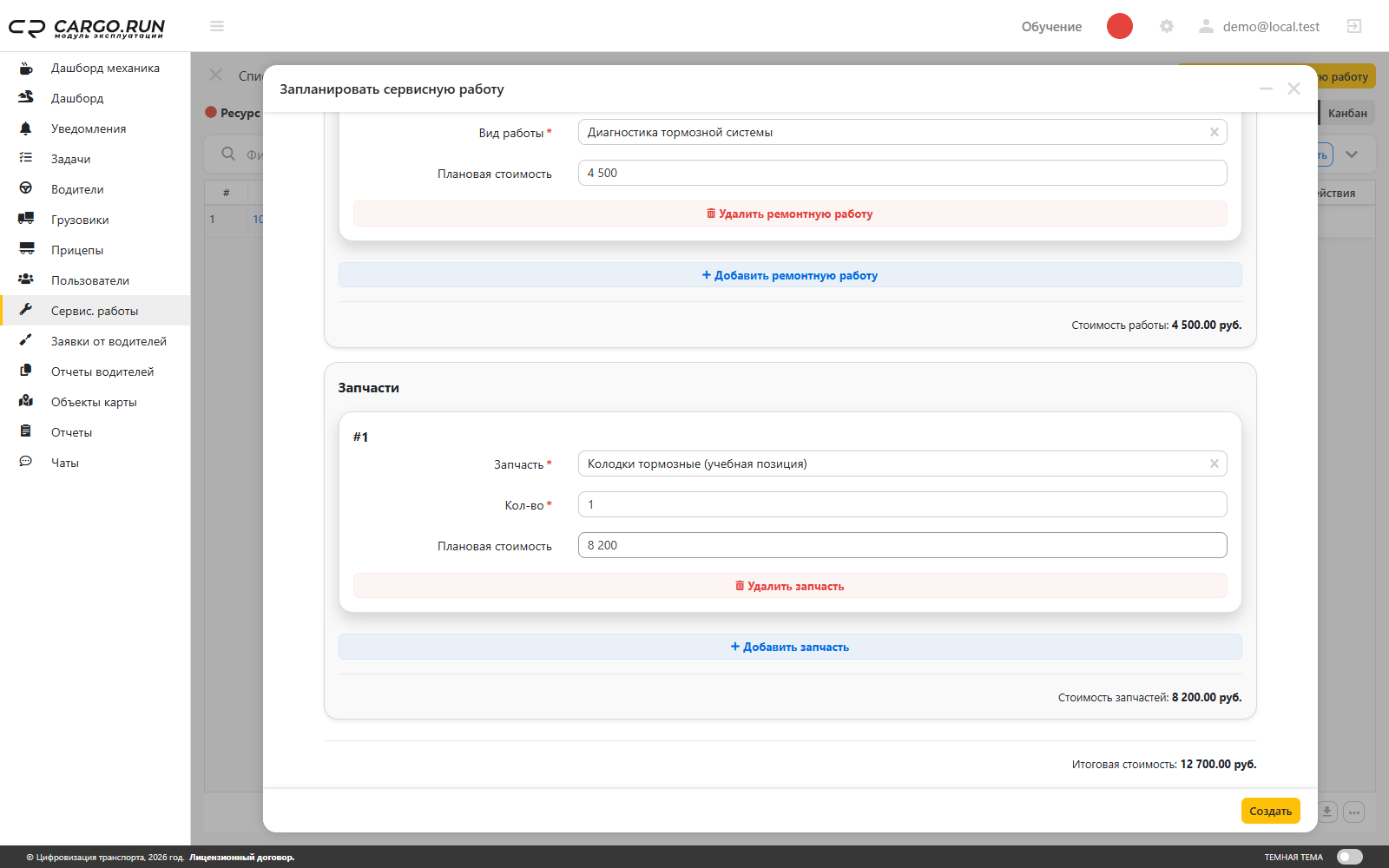Image resolution: width=1389 pixels, height=868 pixels.
Task: Open the Вид работы dropdown field
Action: (903, 132)
